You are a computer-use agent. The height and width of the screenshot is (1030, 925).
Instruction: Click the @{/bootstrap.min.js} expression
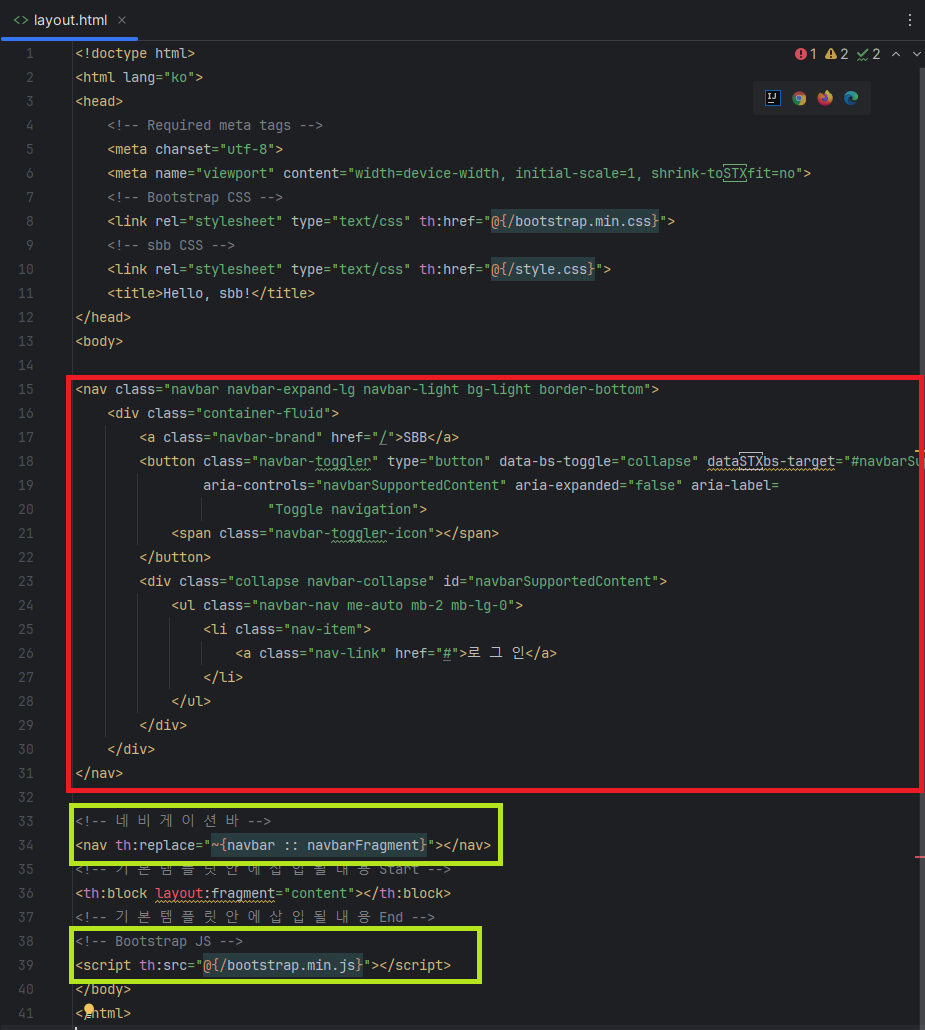point(282,966)
